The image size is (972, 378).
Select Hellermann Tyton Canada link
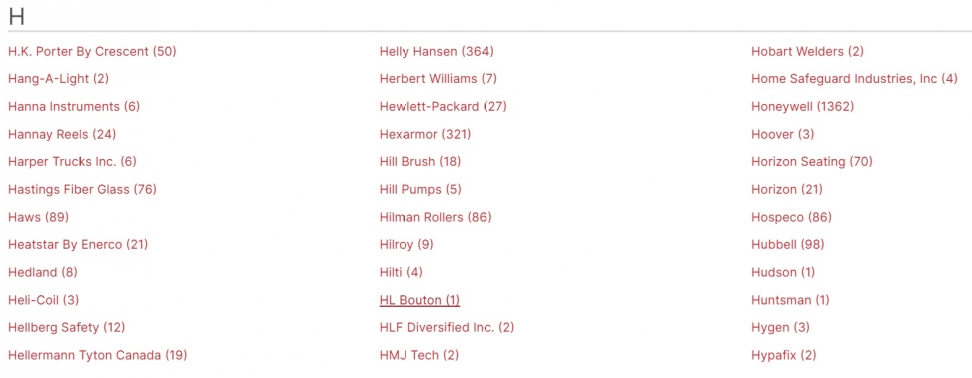[x=97, y=355]
